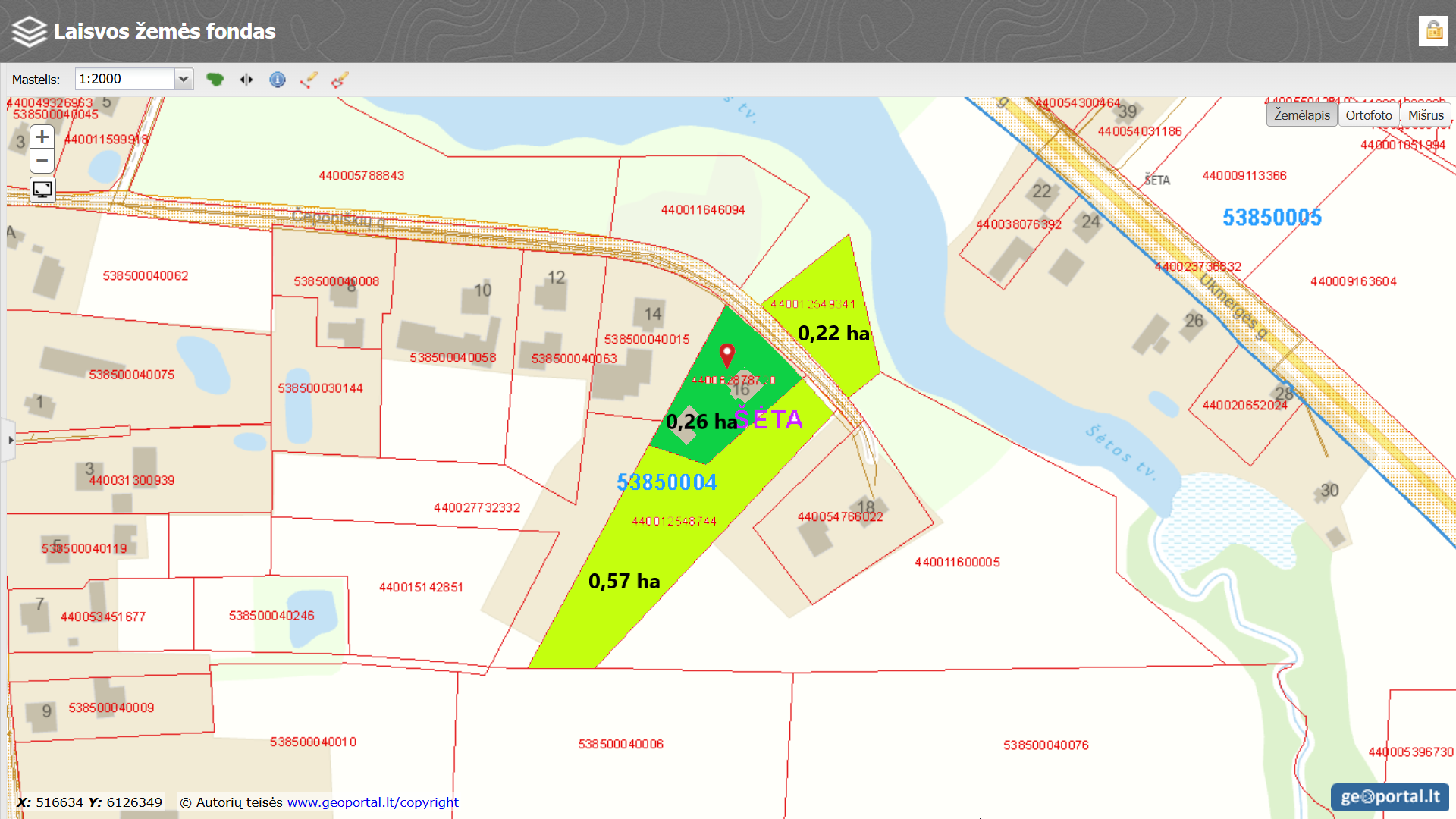This screenshot has height=819, width=1456.
Task: Activate the measure area polygon tool
Action: (339, 80)
